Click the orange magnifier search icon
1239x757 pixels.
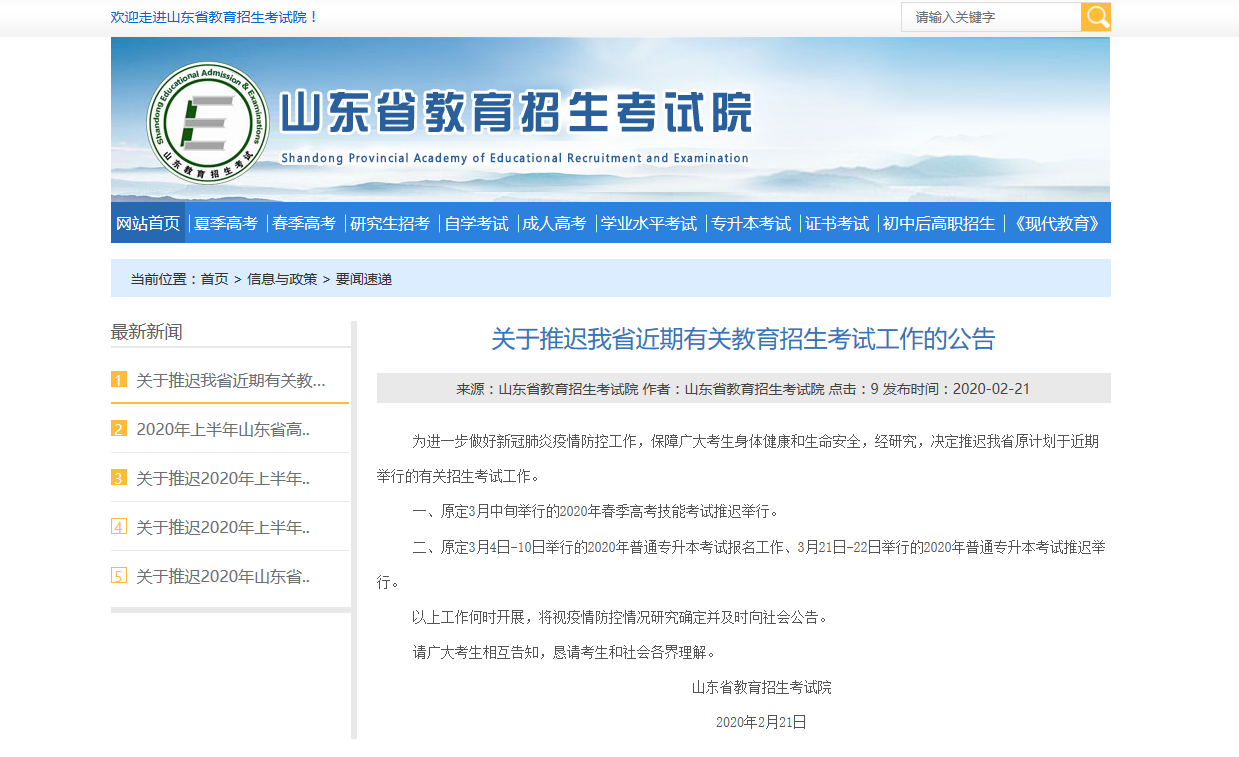[x=1096, y=17]
